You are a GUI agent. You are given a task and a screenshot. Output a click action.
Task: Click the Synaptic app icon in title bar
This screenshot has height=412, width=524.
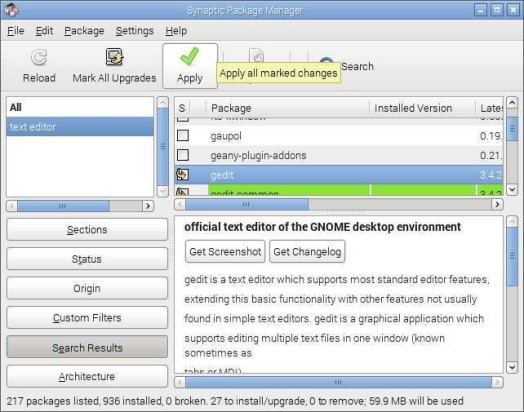click(12, 10)
